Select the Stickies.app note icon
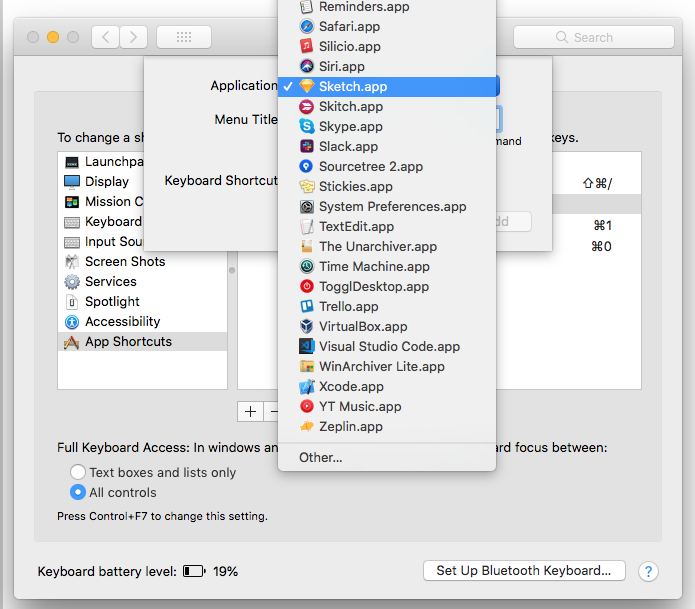Viewport: 695px width, 609px height. click(x=306, y=187)
